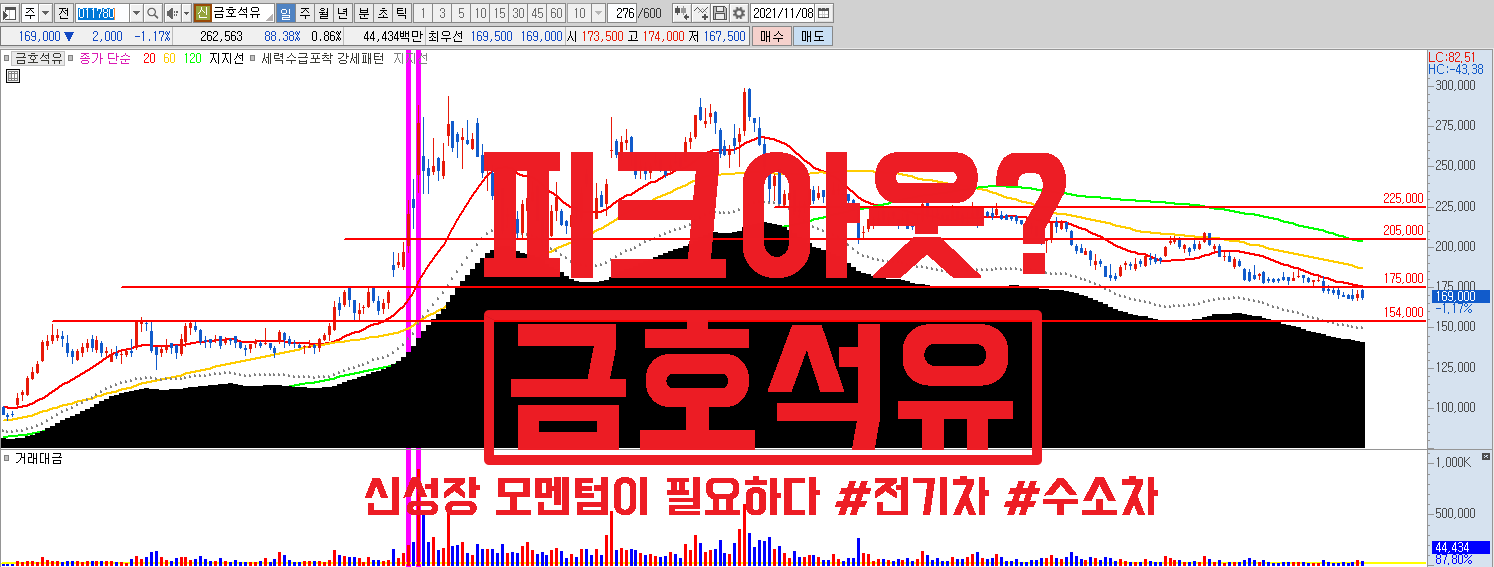Screen dimensions: 1494x567
Task: Choose the 3 interval button
Action: coord(443,13)
